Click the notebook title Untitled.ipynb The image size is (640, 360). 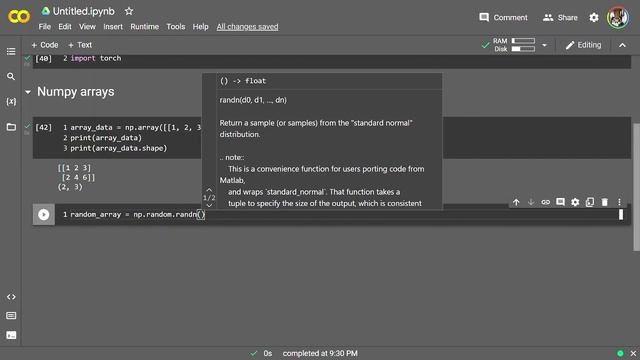[84, 11]
